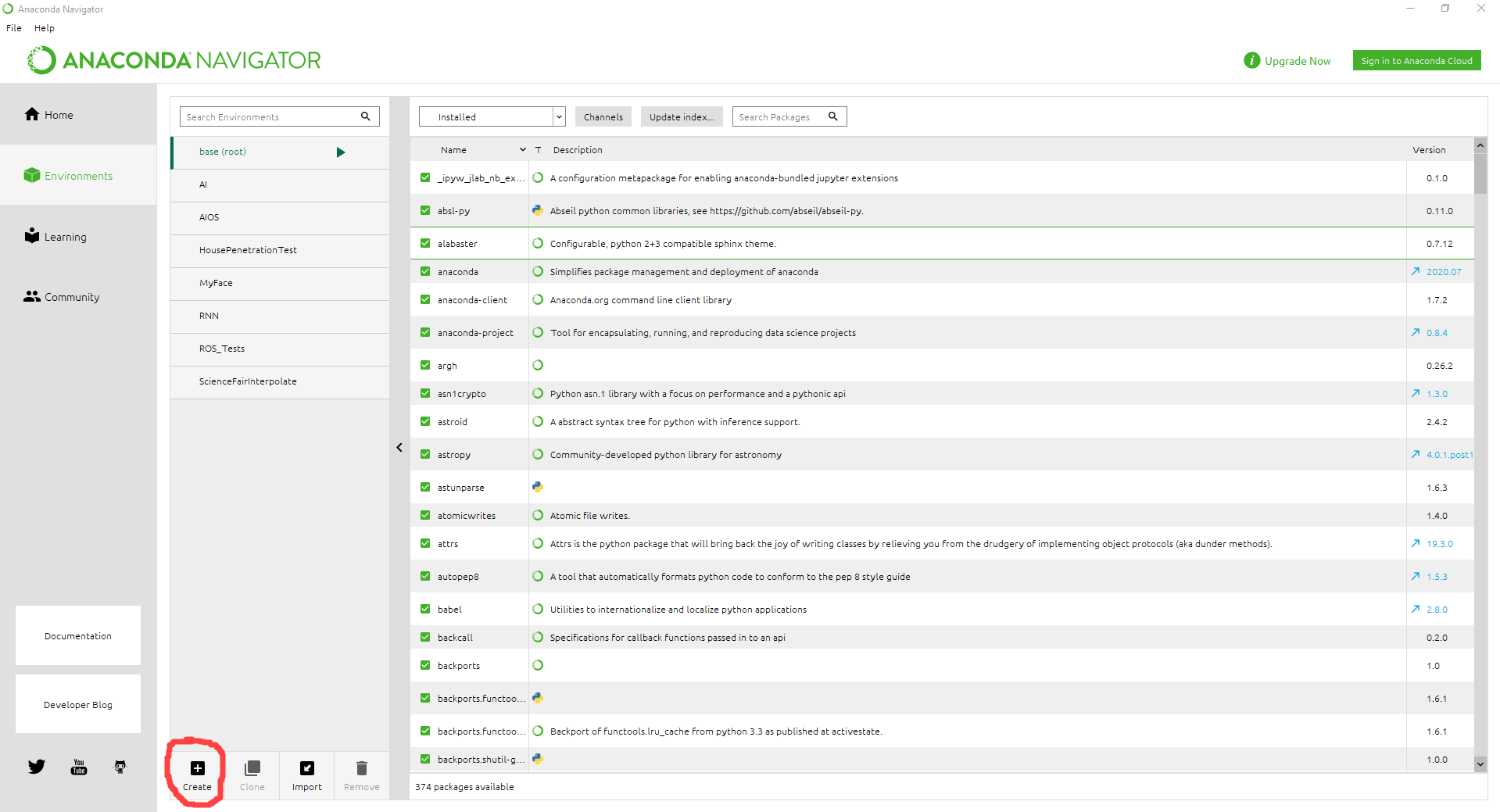Image resolution: width=1500 pixels, height=812 pixels.
Task: Open the Help menu
Action: point(44,27)
